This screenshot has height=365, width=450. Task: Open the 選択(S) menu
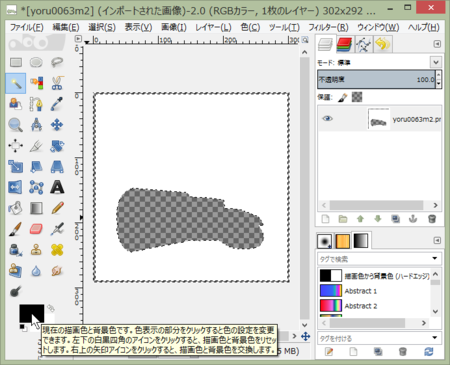click(102, 27)
